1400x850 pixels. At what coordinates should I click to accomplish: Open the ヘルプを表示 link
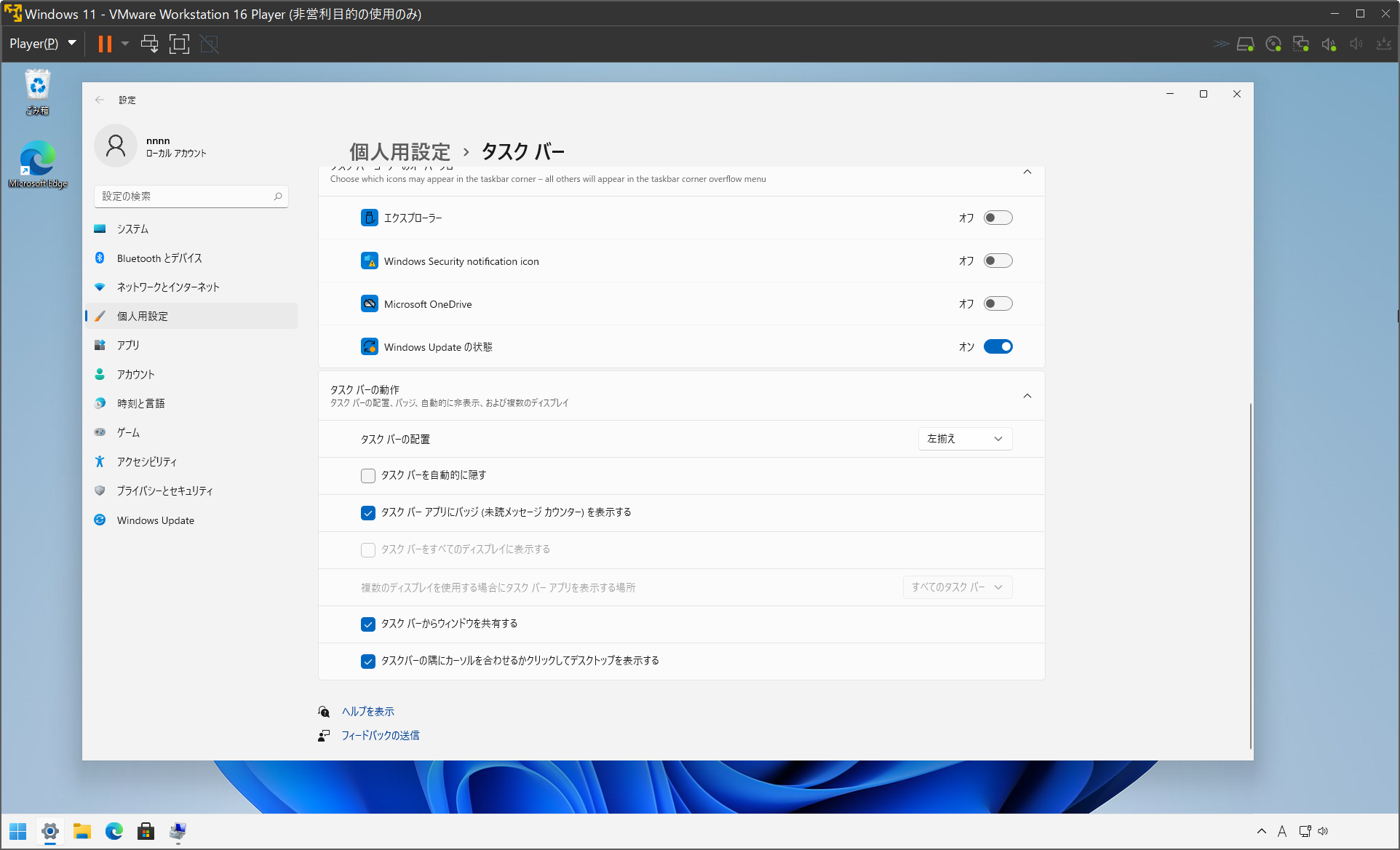(x=368, y=711)
